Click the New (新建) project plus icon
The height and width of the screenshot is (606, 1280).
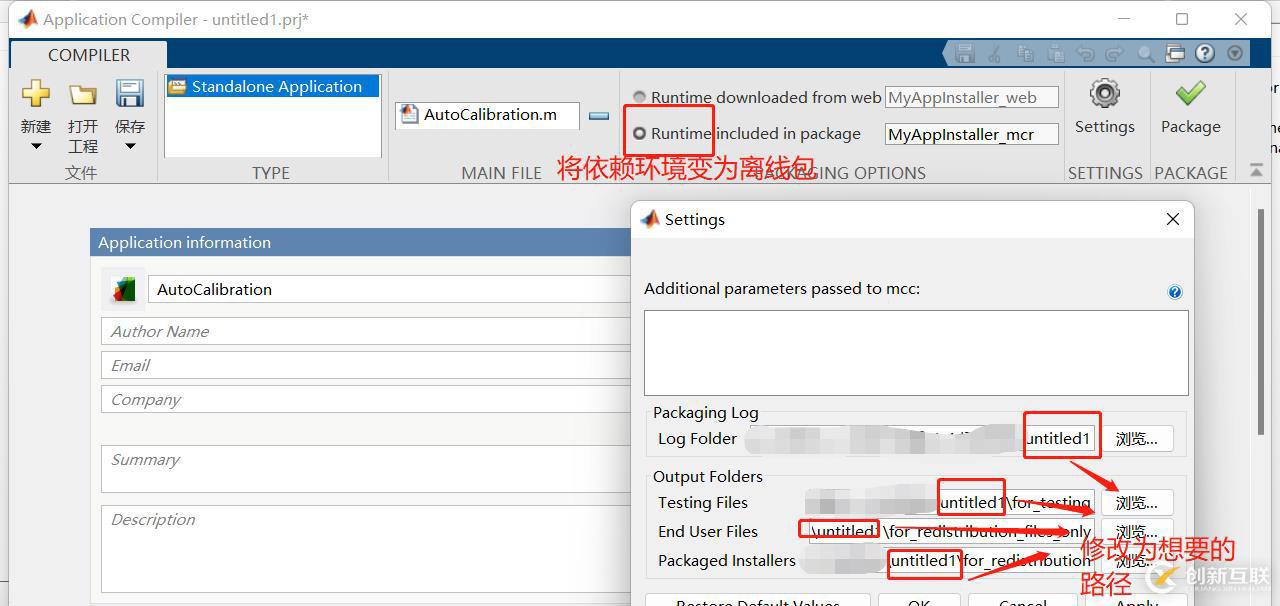point(36,95)
